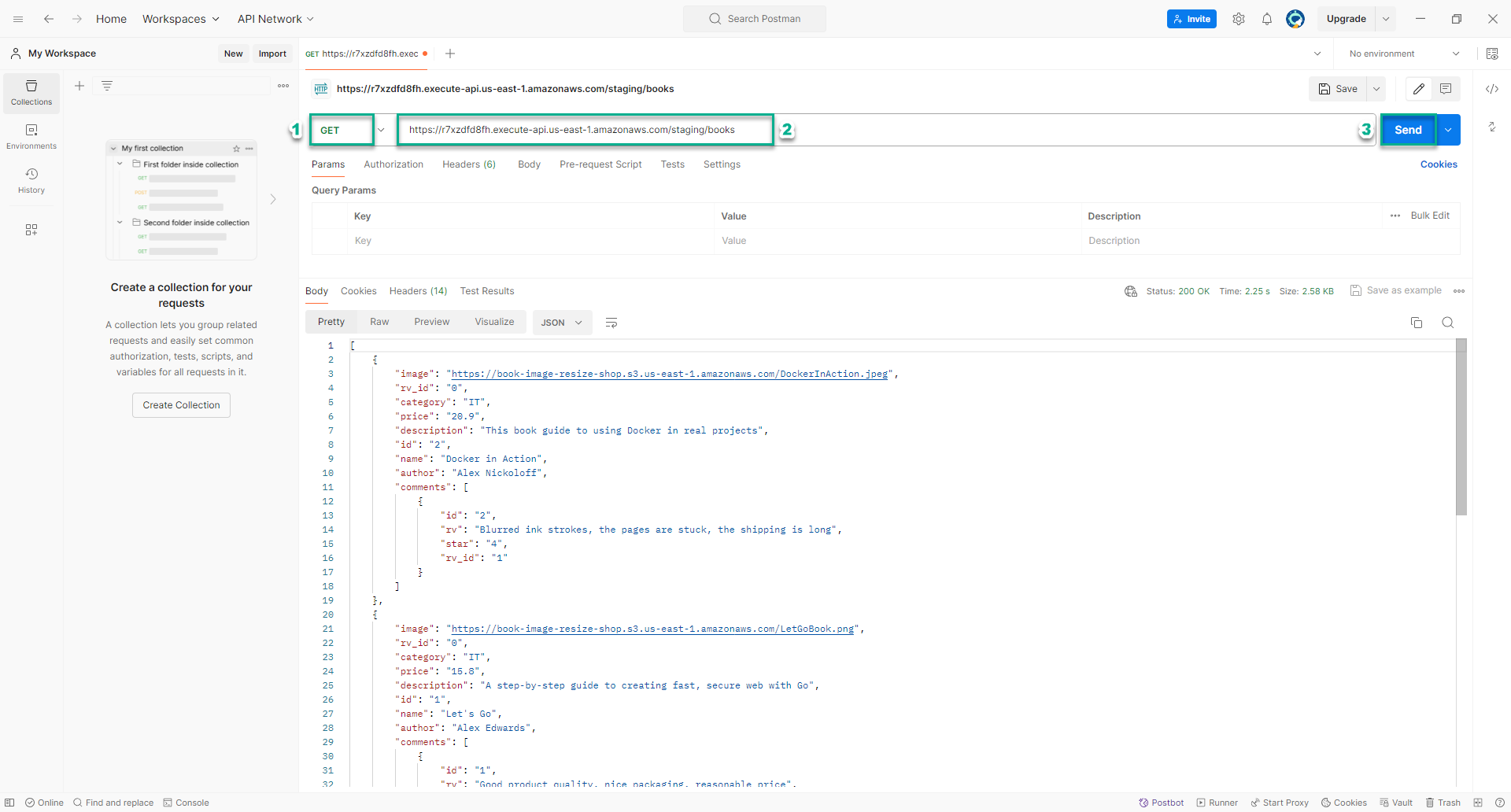Image resolution: width=1511 pixels, height=812 pixels.
Task: Click the Search Postman field
Action: click(754, 19)
